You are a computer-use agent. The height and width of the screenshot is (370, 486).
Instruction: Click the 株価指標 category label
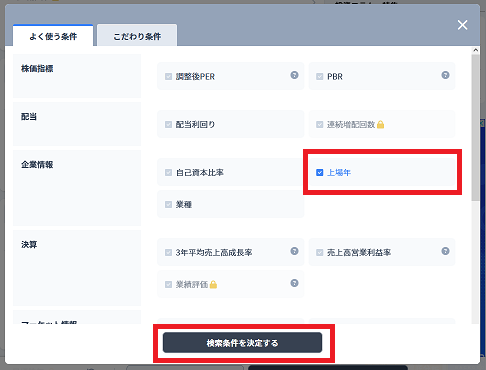37,69
